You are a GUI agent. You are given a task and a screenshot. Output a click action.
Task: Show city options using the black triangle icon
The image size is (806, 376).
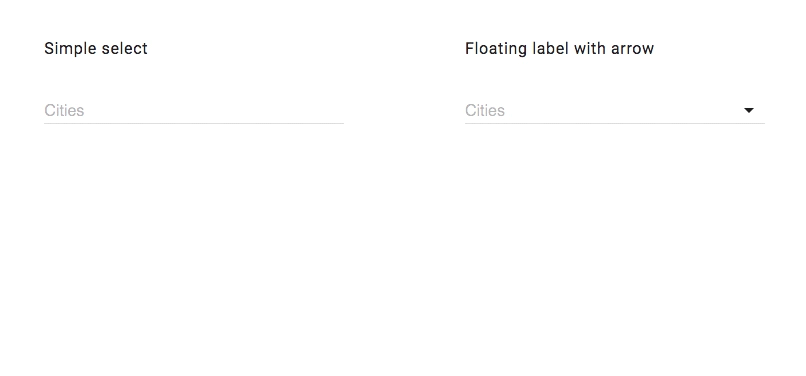[x=749, y=110]
